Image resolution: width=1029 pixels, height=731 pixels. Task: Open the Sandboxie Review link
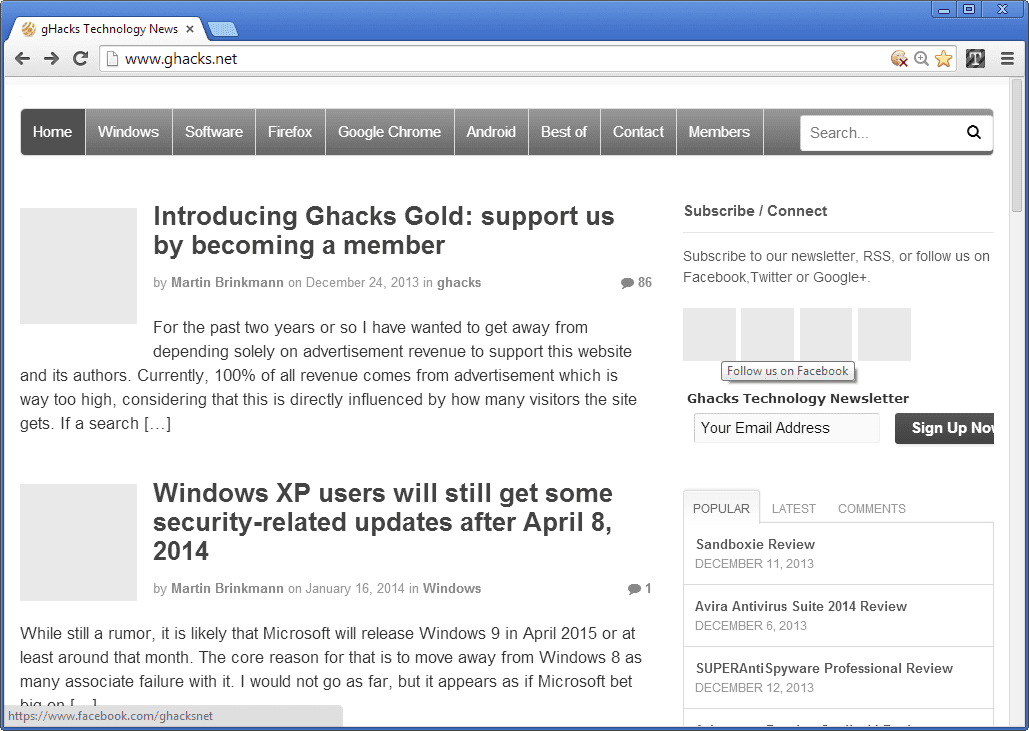755,545
